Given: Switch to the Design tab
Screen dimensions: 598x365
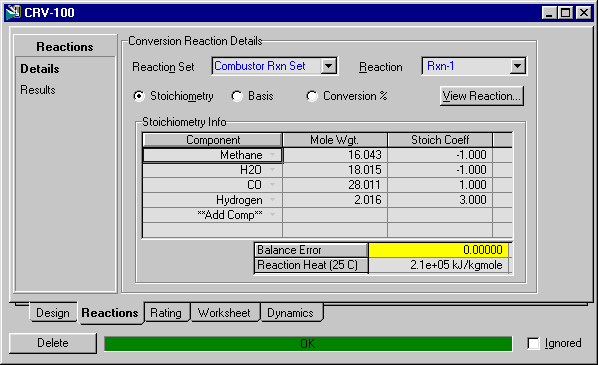Looking at the screenshot, I should [53, 313].
